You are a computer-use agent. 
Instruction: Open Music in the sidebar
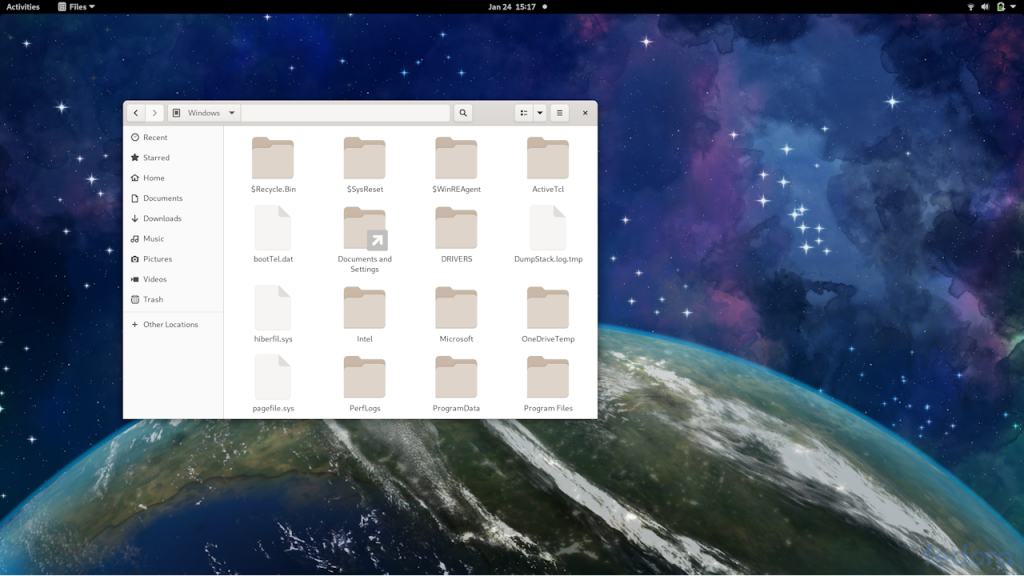[173, 238]
